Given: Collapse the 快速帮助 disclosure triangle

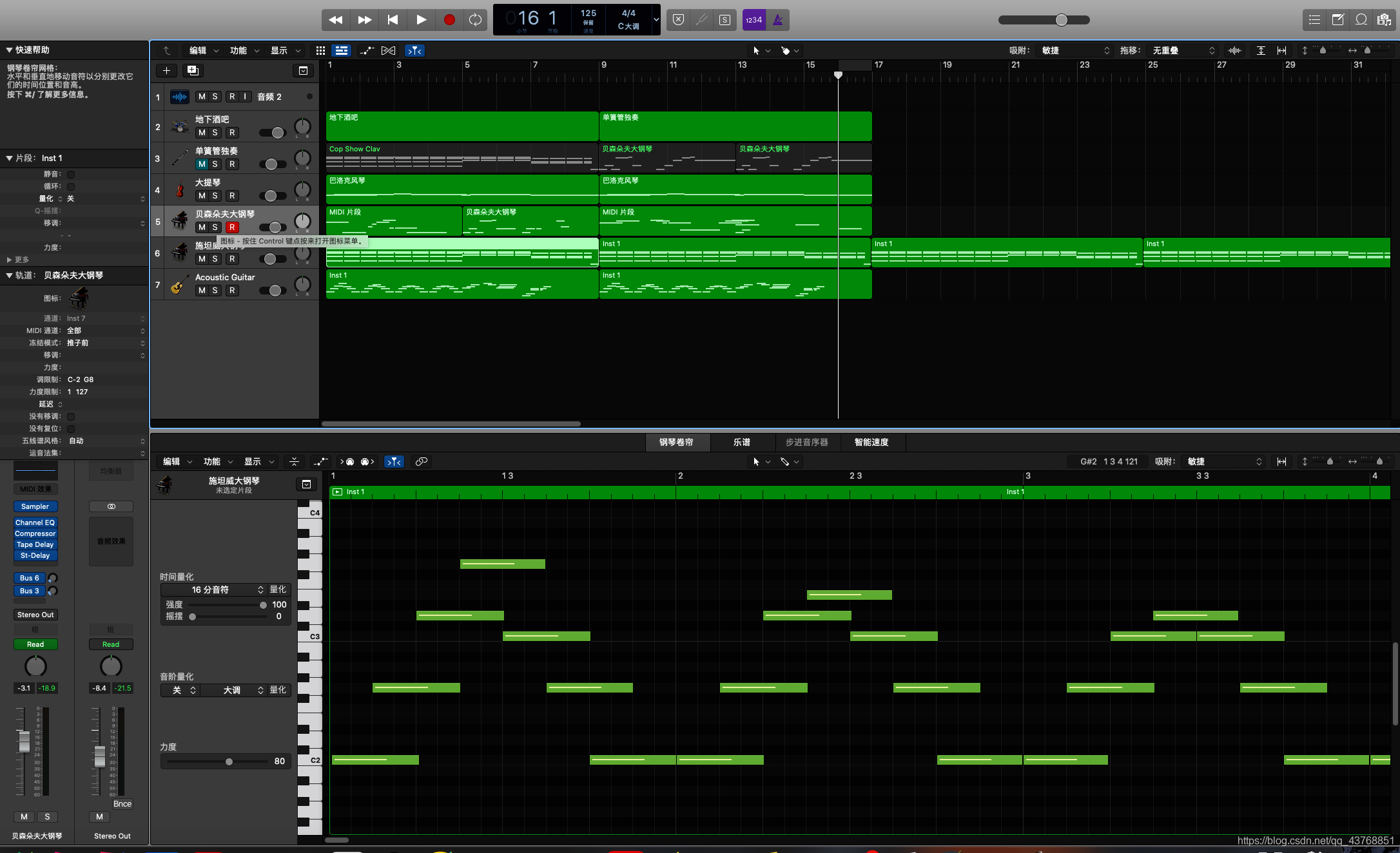Looking at the screenshot, I should (x=9, y=50).
